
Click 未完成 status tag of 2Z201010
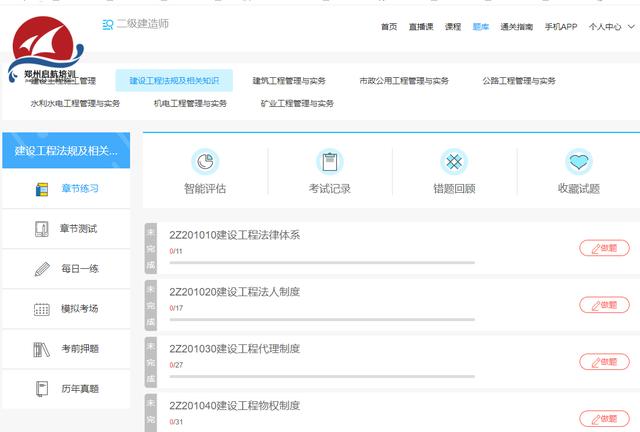pos(151,249)
